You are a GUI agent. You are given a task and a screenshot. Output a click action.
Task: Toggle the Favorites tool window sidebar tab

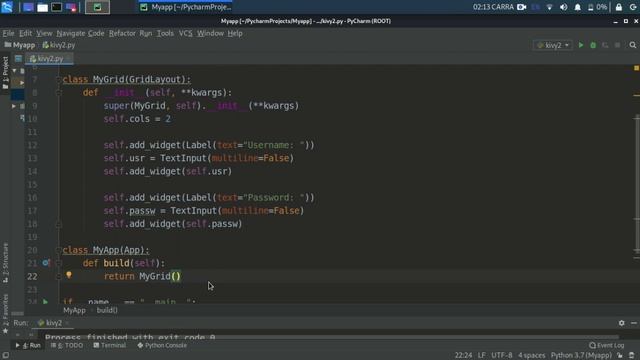pos(5,313)
